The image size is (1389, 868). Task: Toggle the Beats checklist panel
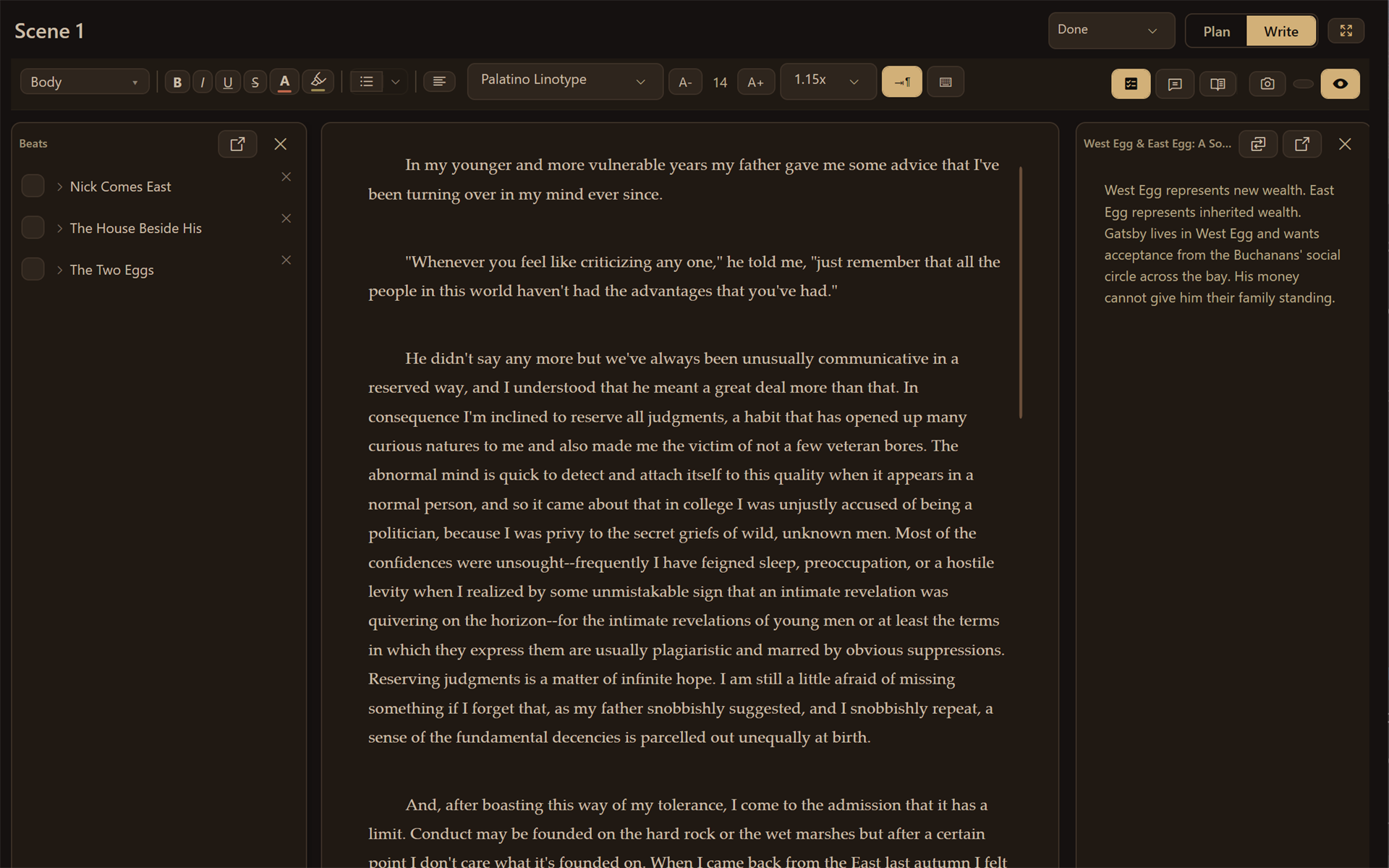pos(1131,84)
